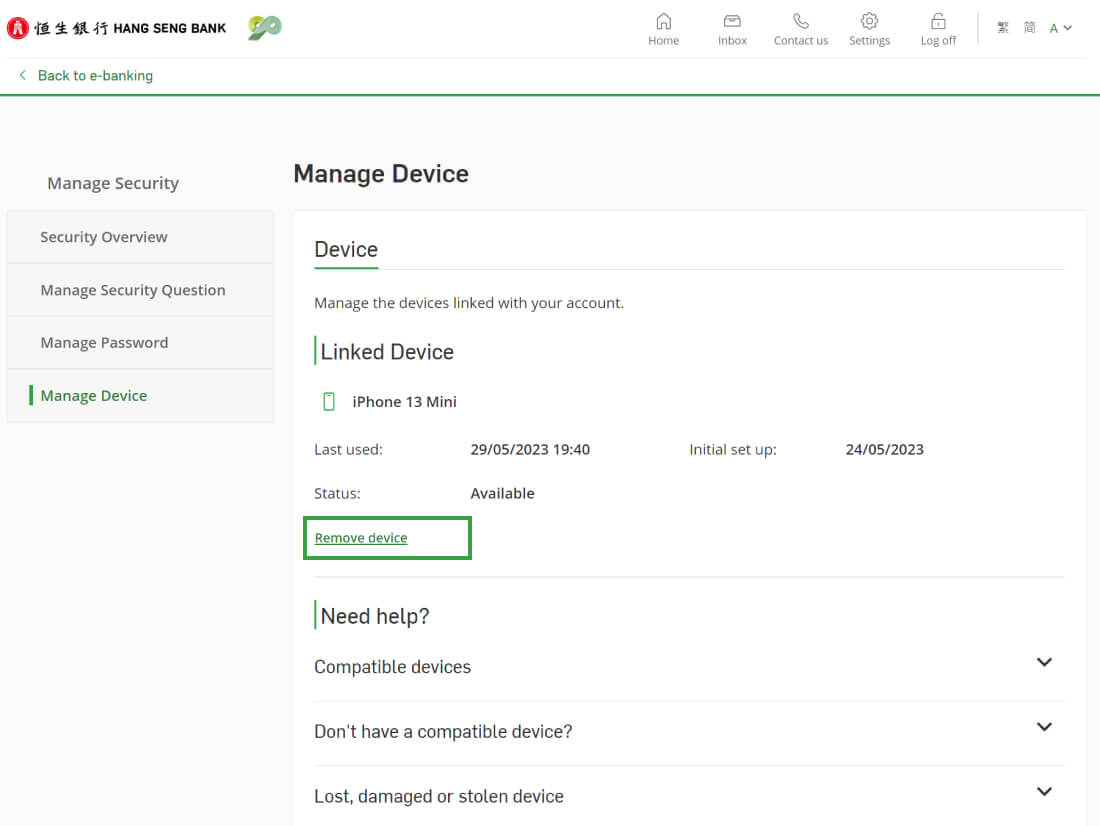
Task: Expand Don't have a compatible device section
Action: point(1044,728)
